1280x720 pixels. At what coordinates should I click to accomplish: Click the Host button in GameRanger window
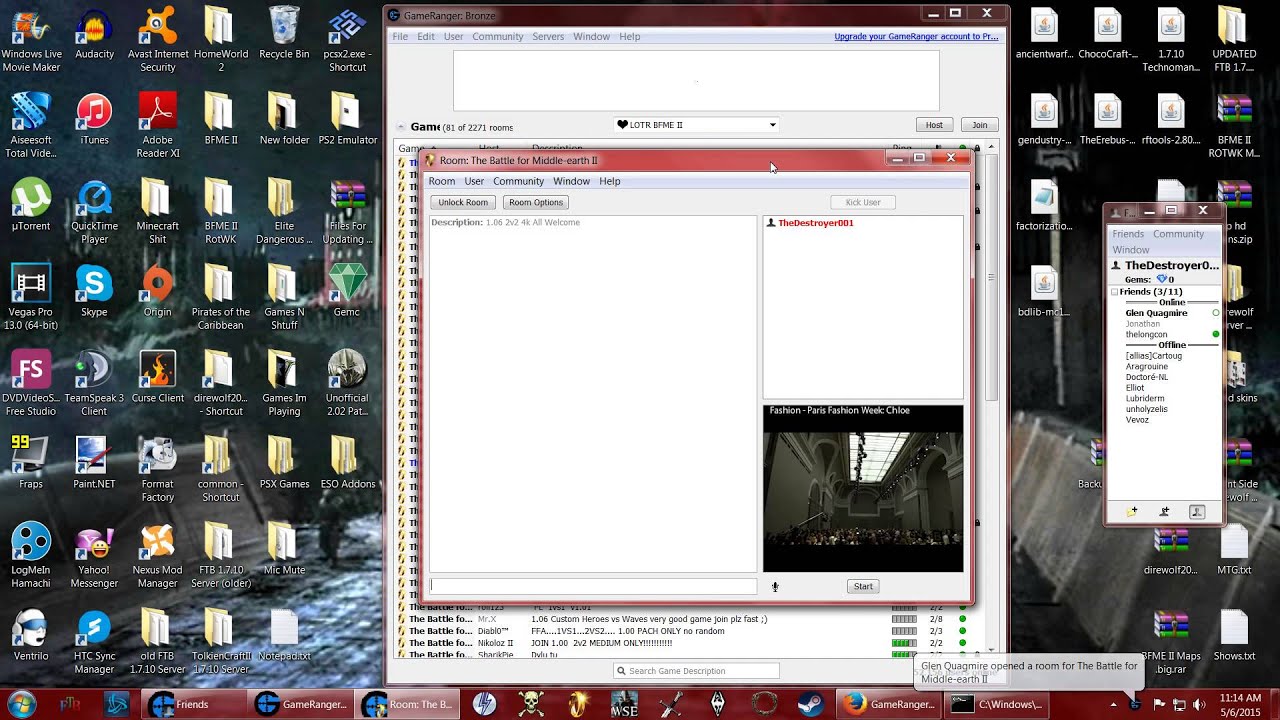(x=934, y=125)
